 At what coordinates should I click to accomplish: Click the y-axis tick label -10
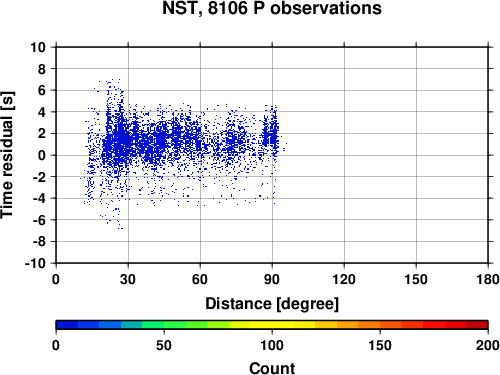(35, 263)
